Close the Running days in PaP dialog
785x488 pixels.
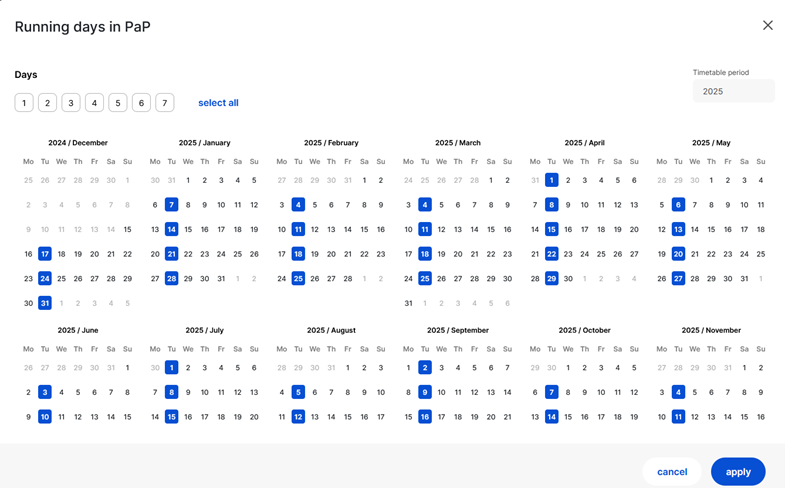coord(767,26)
